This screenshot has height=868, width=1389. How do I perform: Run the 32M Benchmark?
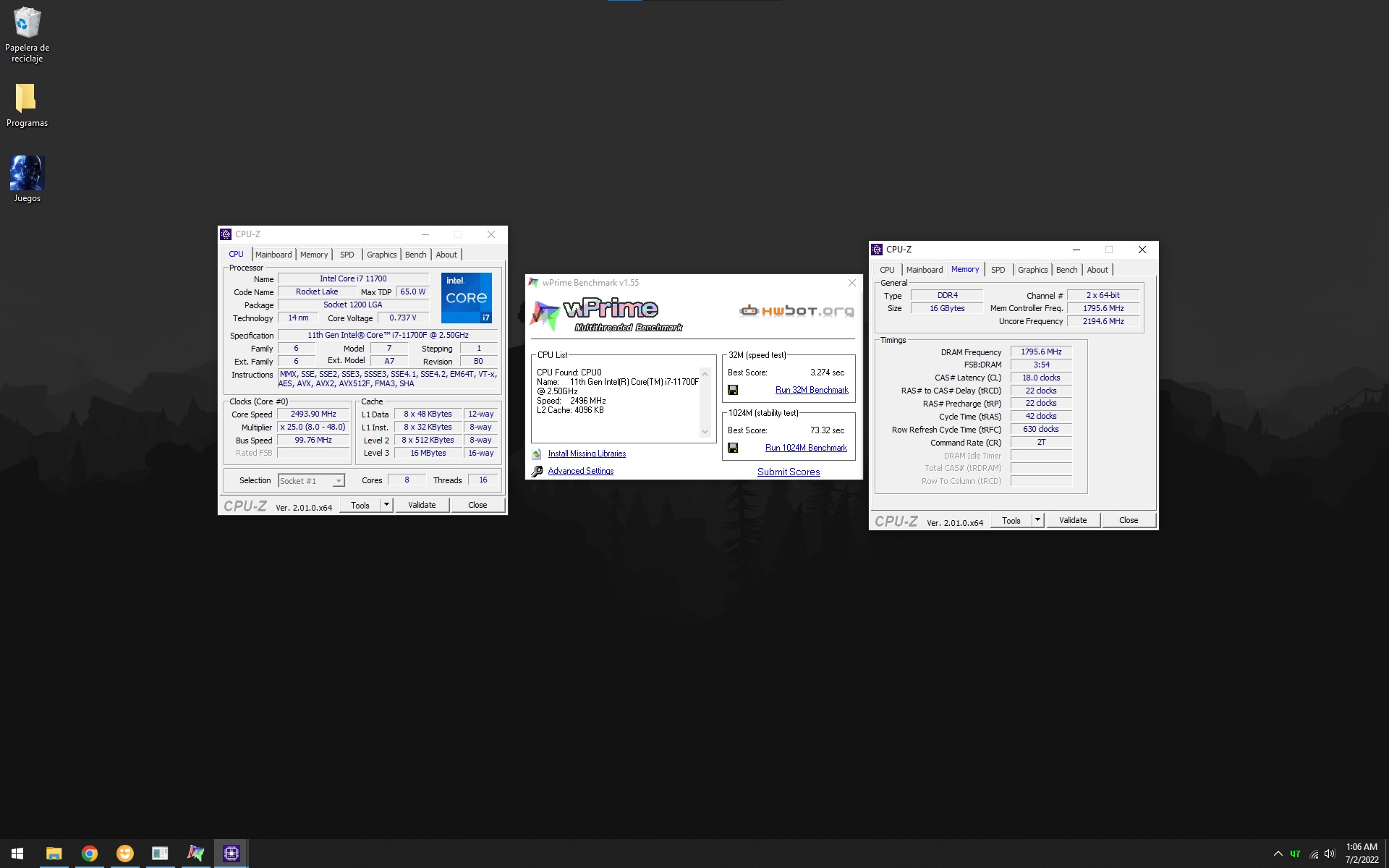coord(812,390)
